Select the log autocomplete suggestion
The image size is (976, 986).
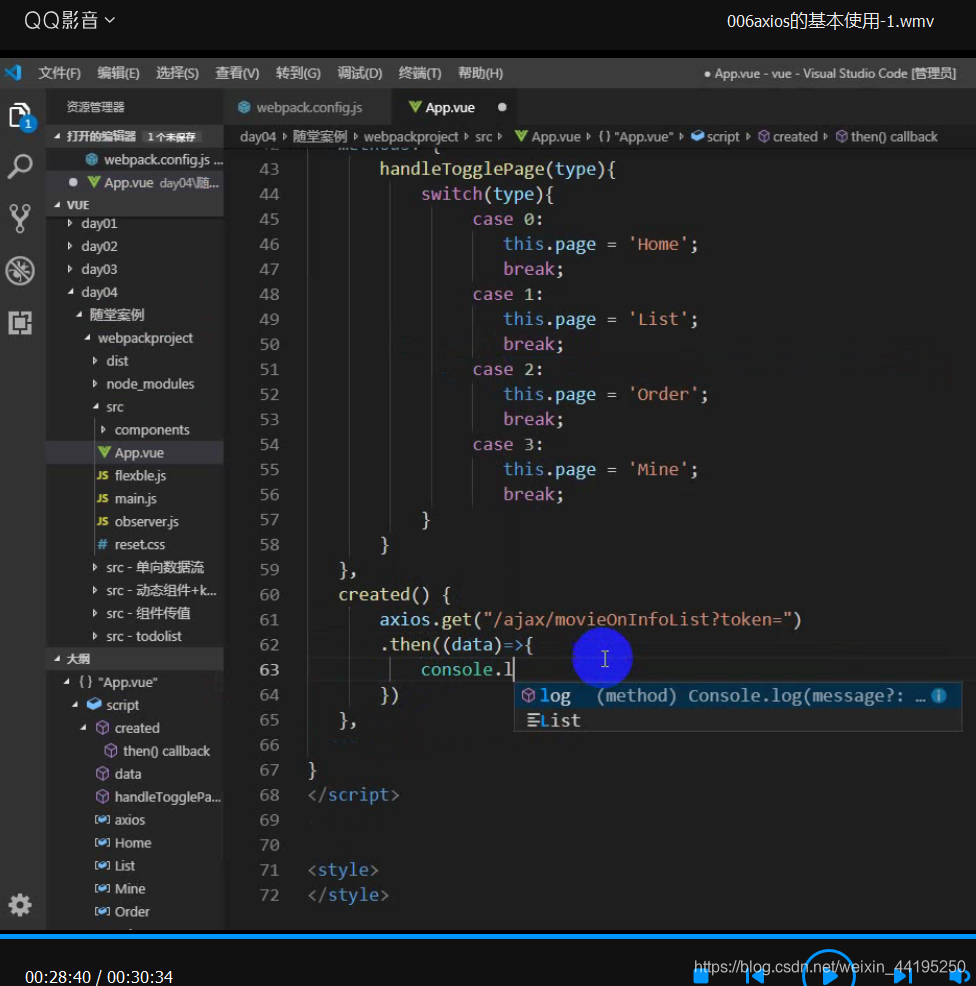tap(738, 695)
